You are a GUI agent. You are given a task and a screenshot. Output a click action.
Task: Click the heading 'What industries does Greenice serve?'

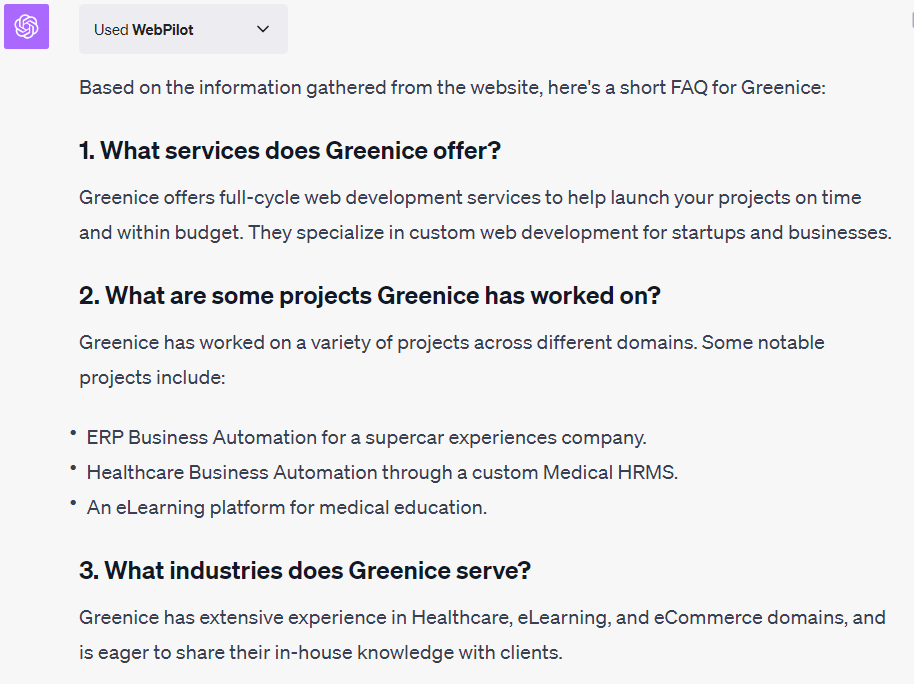(x=305, y=570)
